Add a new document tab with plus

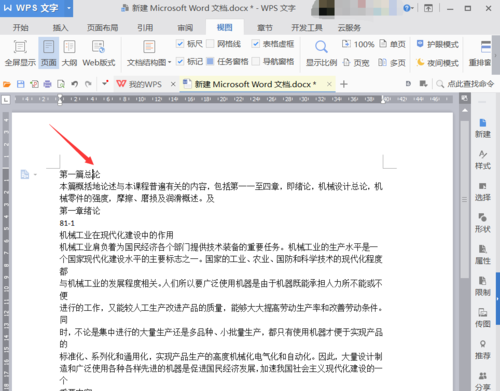click(344, 84)
